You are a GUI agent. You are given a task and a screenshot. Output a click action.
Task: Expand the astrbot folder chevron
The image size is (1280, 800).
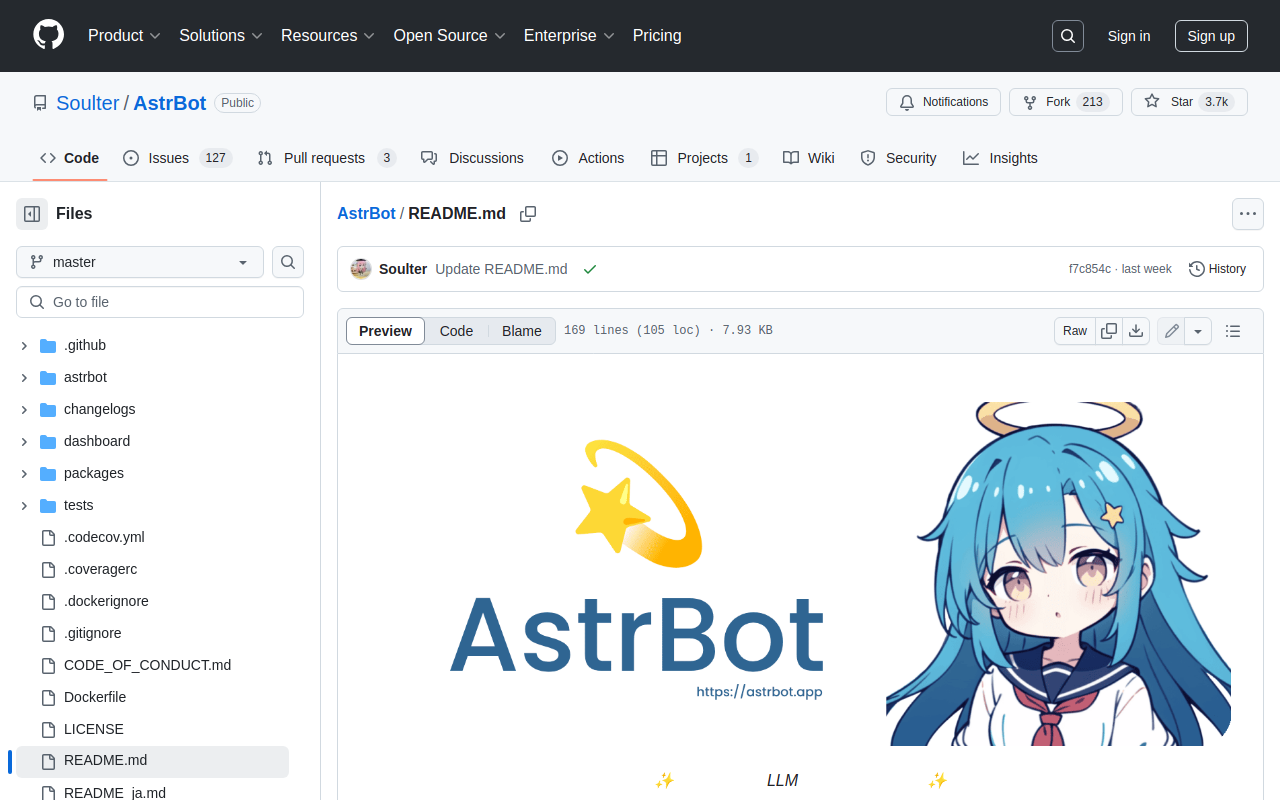click(x=24, y=378)
